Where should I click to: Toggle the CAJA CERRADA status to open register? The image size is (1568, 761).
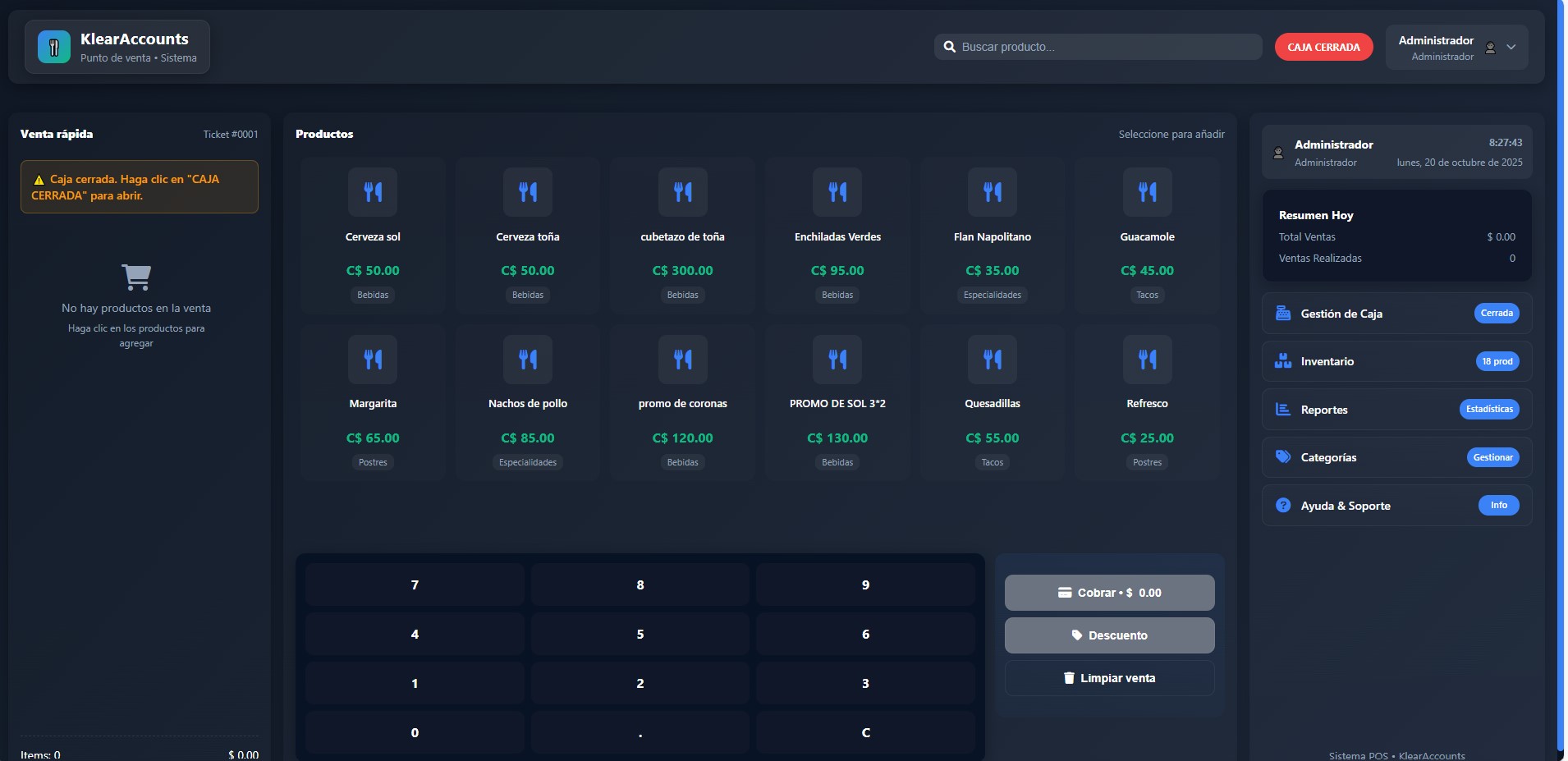coord(1323,47)
